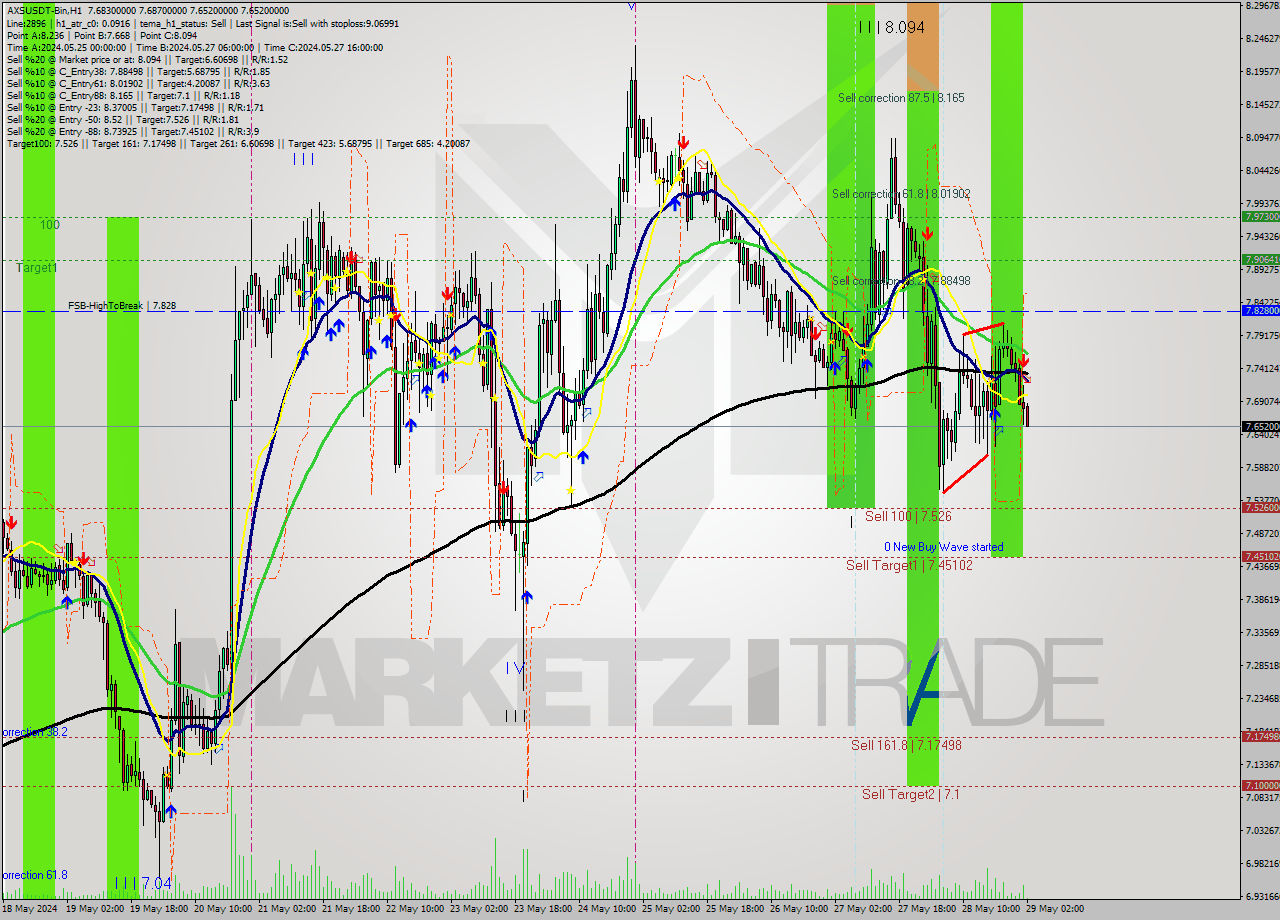The width and height of the screenshot is (1280, 920).
Task: Click the AXSUSDT-Bin,H1 symbol title line
Action: (149, 10)
